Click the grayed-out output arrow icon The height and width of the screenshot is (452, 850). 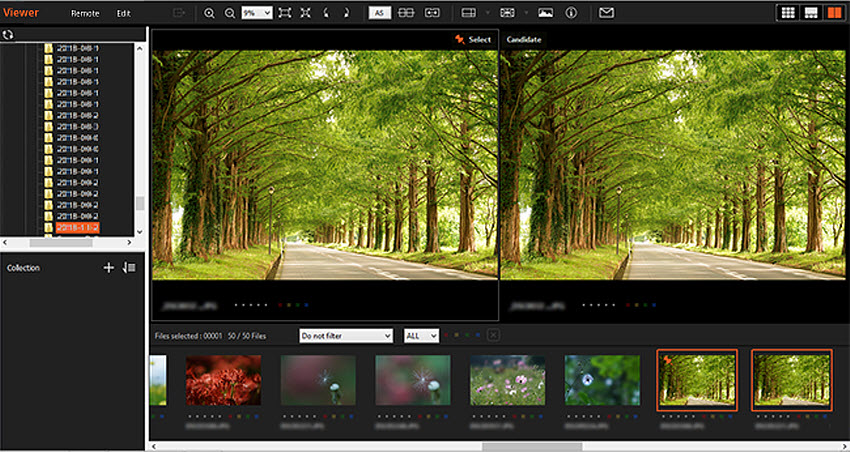coord(179,13)
